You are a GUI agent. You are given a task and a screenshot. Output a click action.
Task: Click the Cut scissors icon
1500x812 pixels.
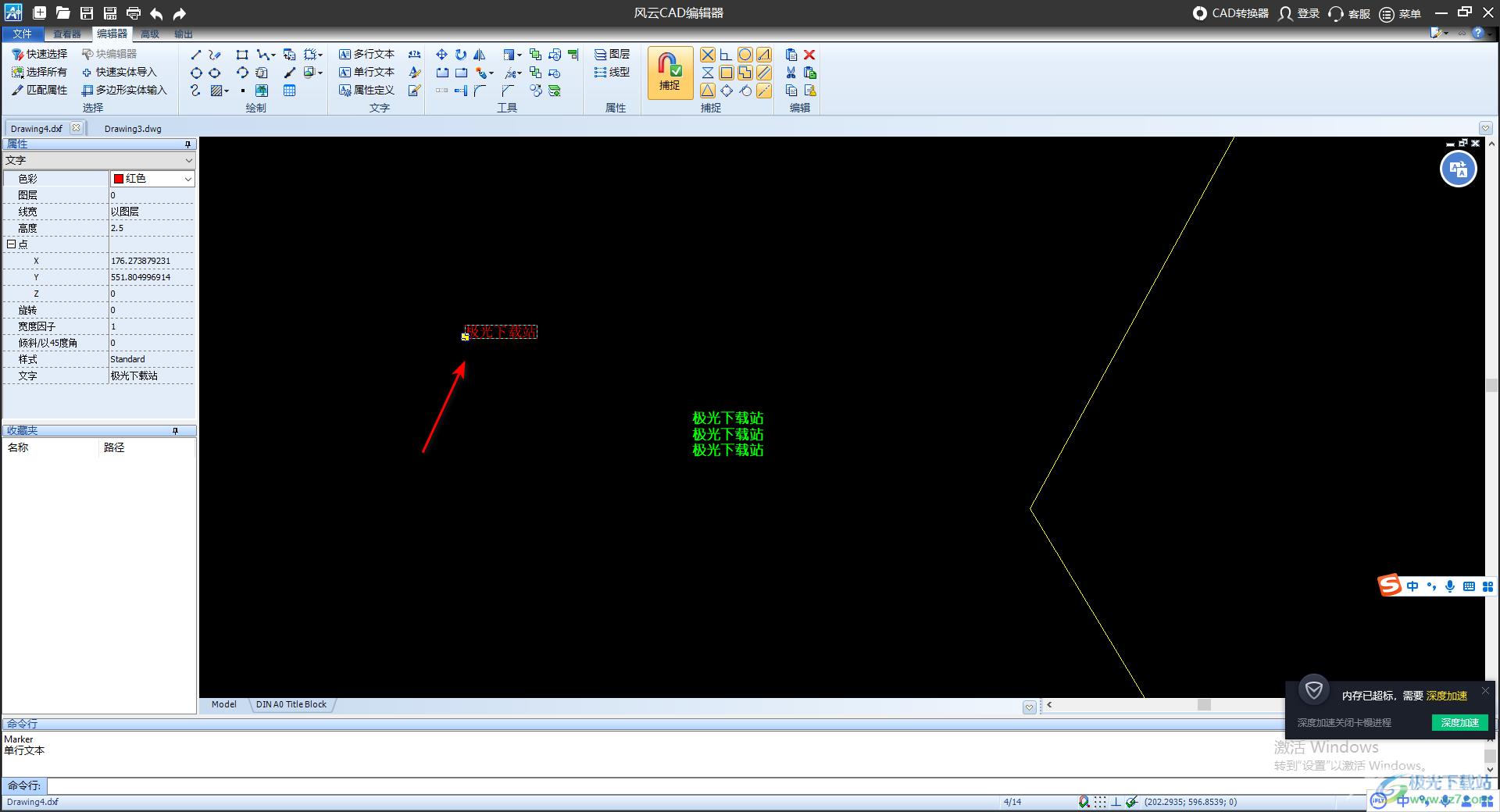(x=791, y=73)
